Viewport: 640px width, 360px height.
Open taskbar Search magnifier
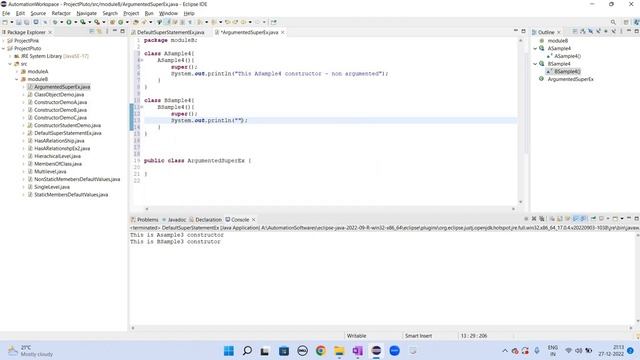(x=247, y=351)
